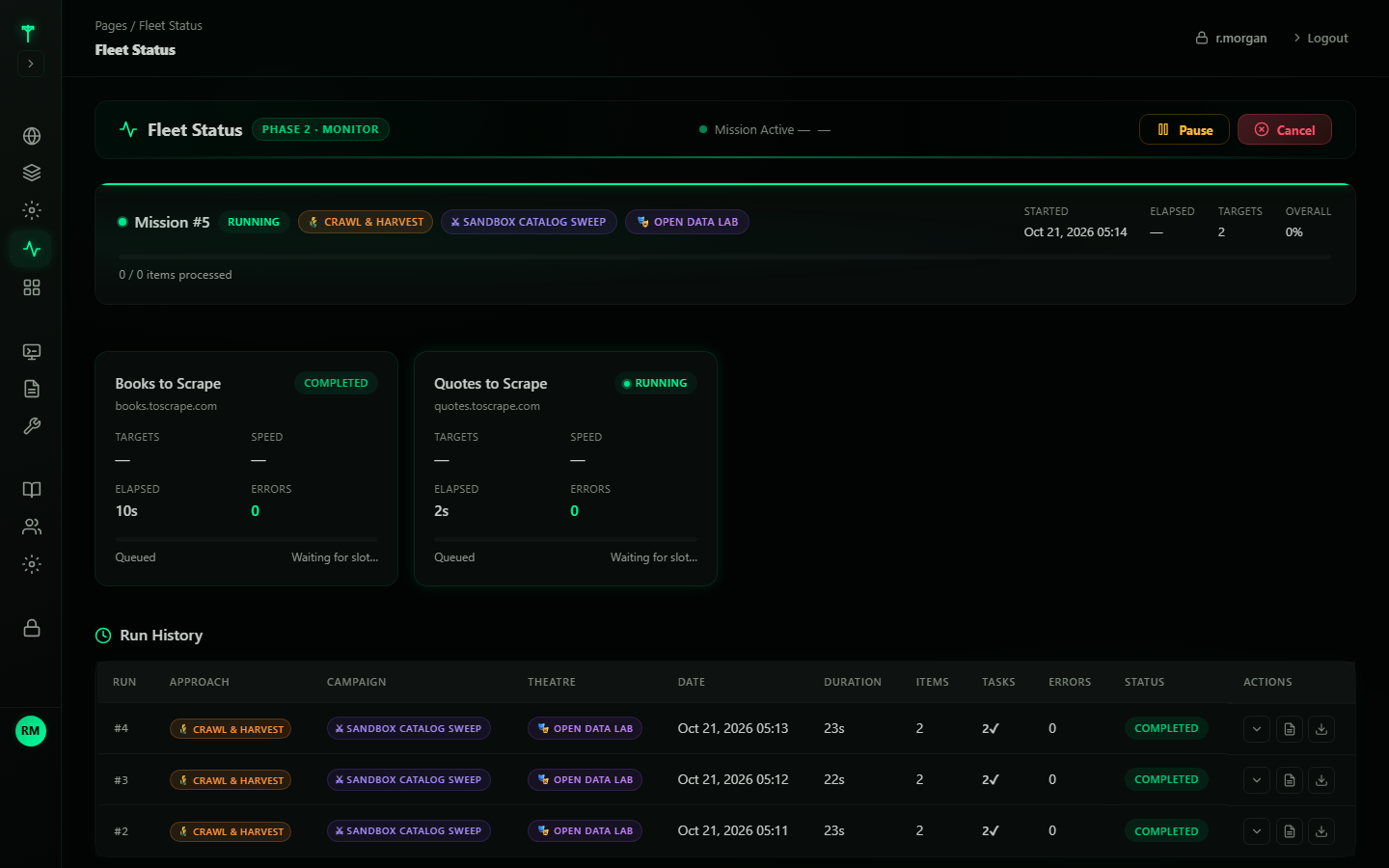Select the date "Oct 21, 2026 05:13" for run #4
The width and height of the screenshot is (1389, 868).
(x=733, y=728)
